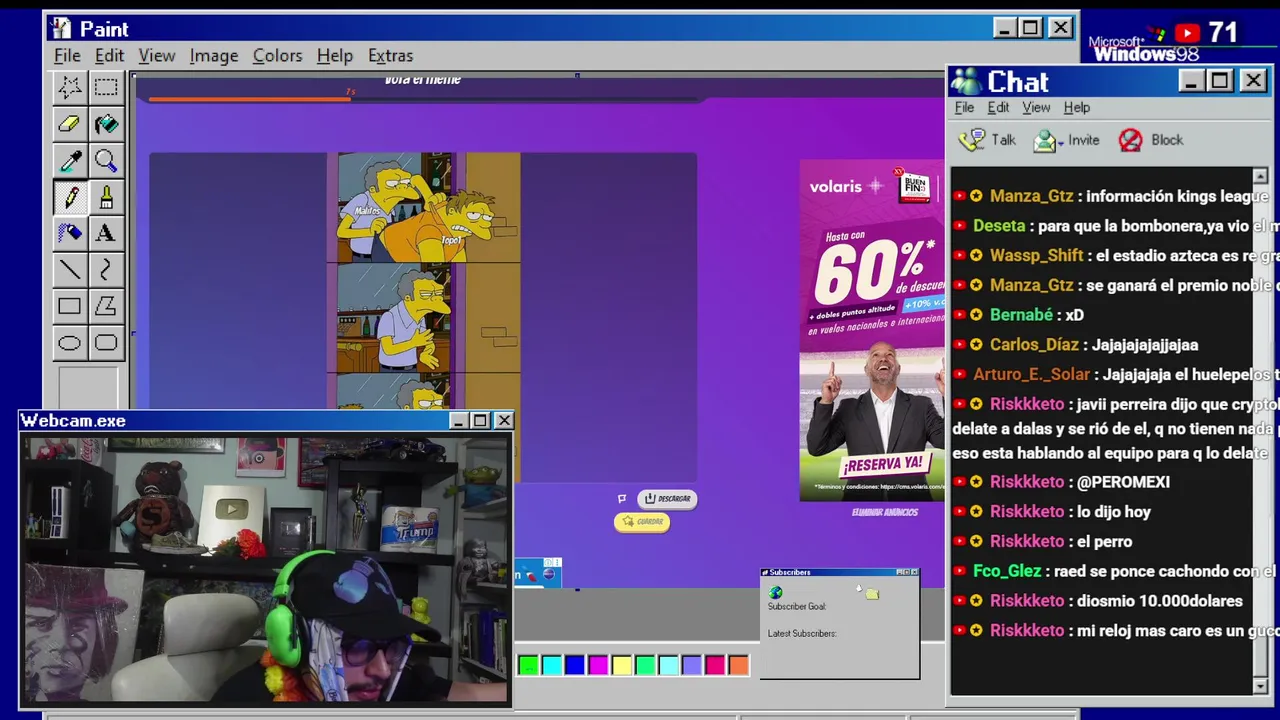
Task: Click the Paint window title palette icon
Action: click(x=61, y=29)
